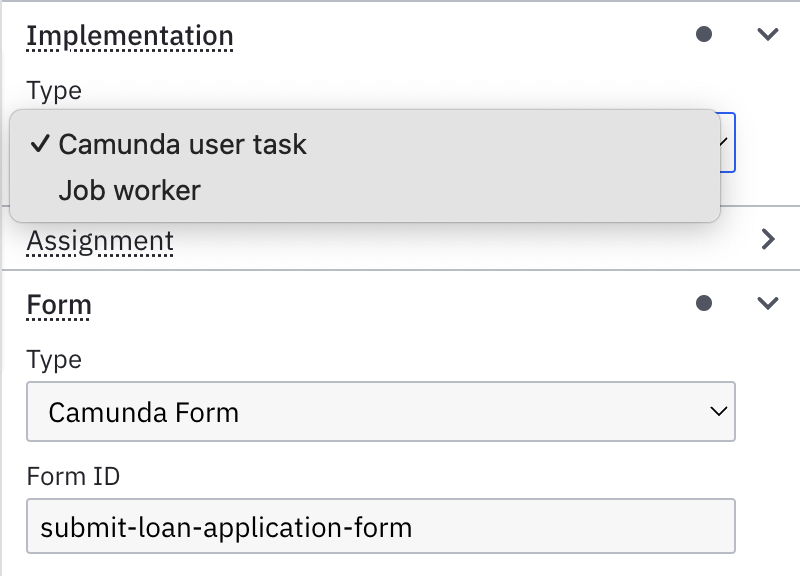Click the Form section chevron icon
Screen dimensions: 800x576
(767, 301)
